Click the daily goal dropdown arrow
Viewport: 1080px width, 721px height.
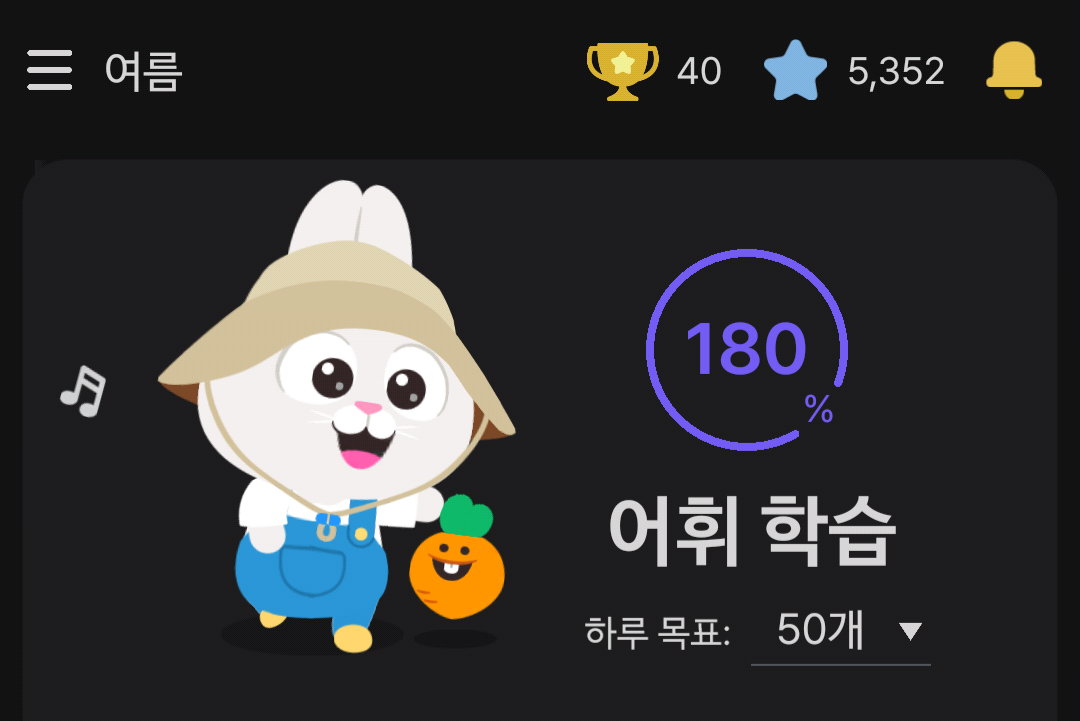coord(911,631)
